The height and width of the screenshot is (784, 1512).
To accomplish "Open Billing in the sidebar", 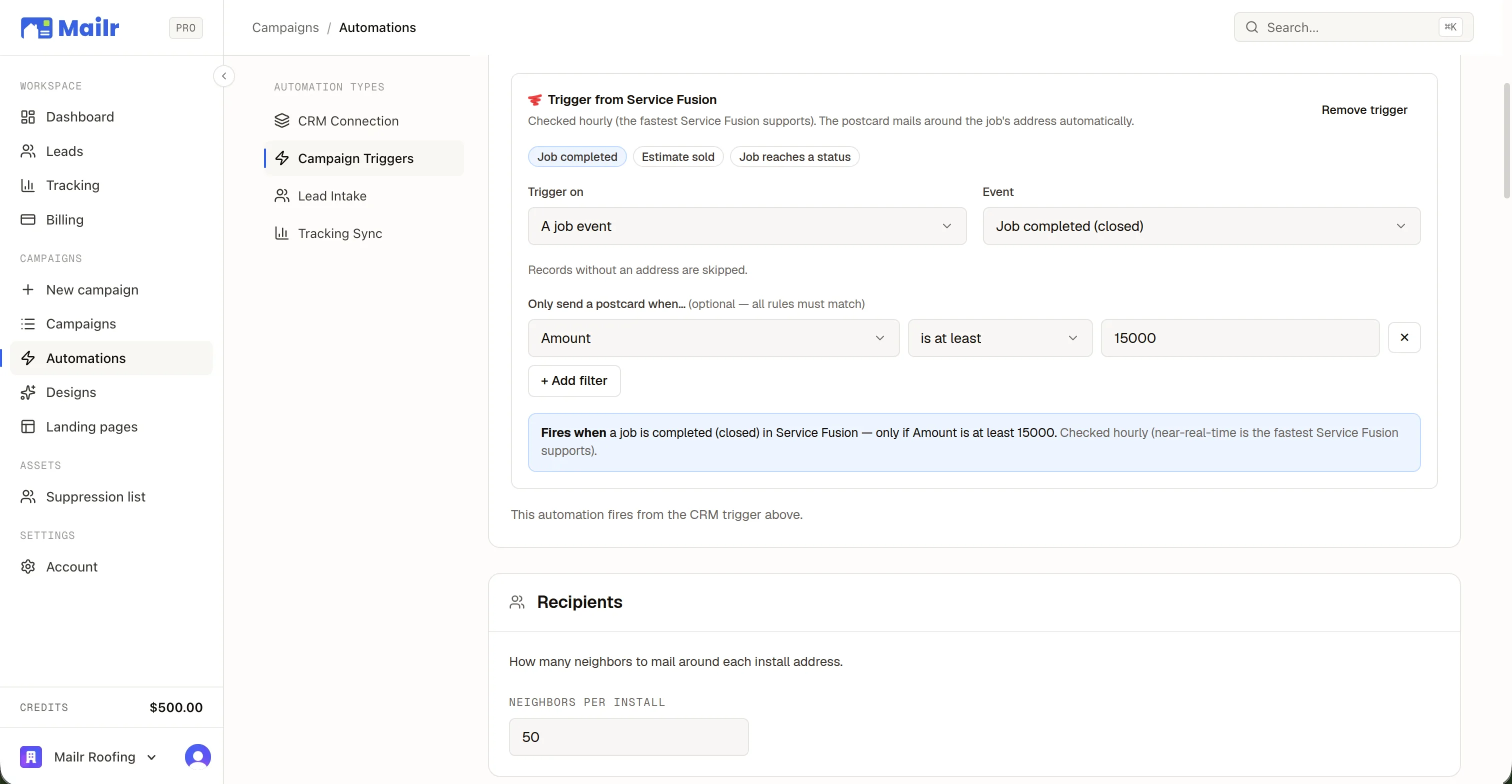I will (x=111, y=219).
